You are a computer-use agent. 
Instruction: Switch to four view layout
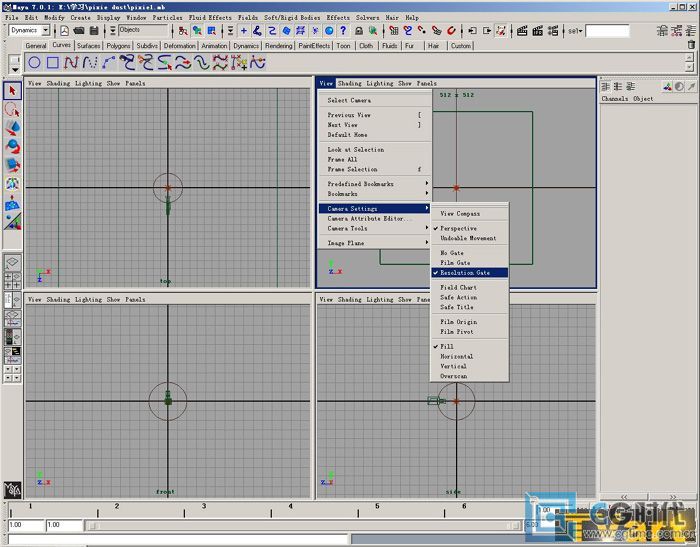pos(12,281)
